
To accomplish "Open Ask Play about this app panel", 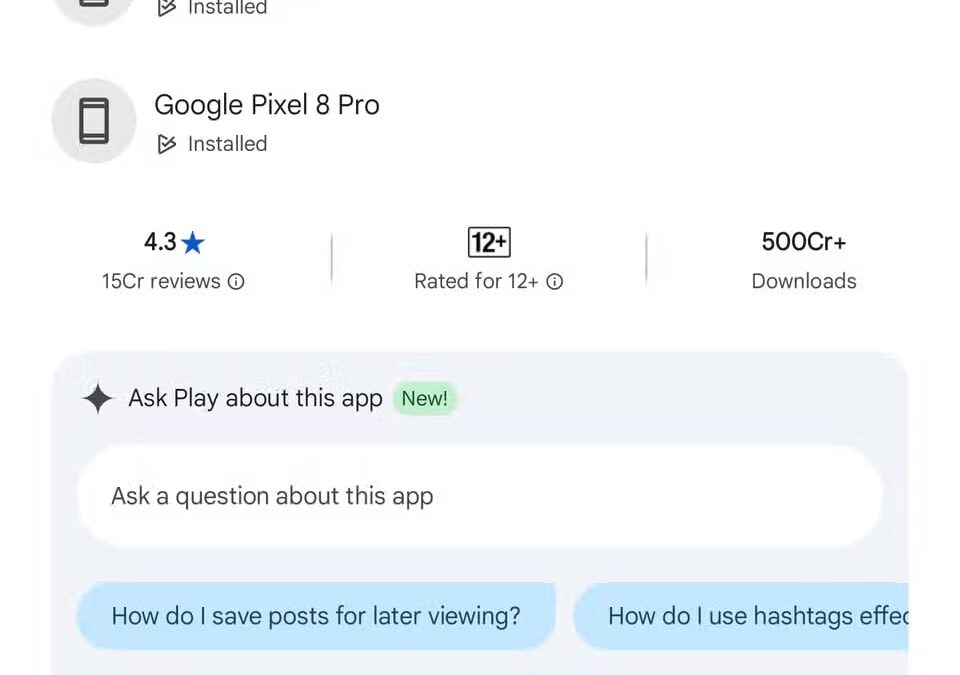I will point(254,398).
